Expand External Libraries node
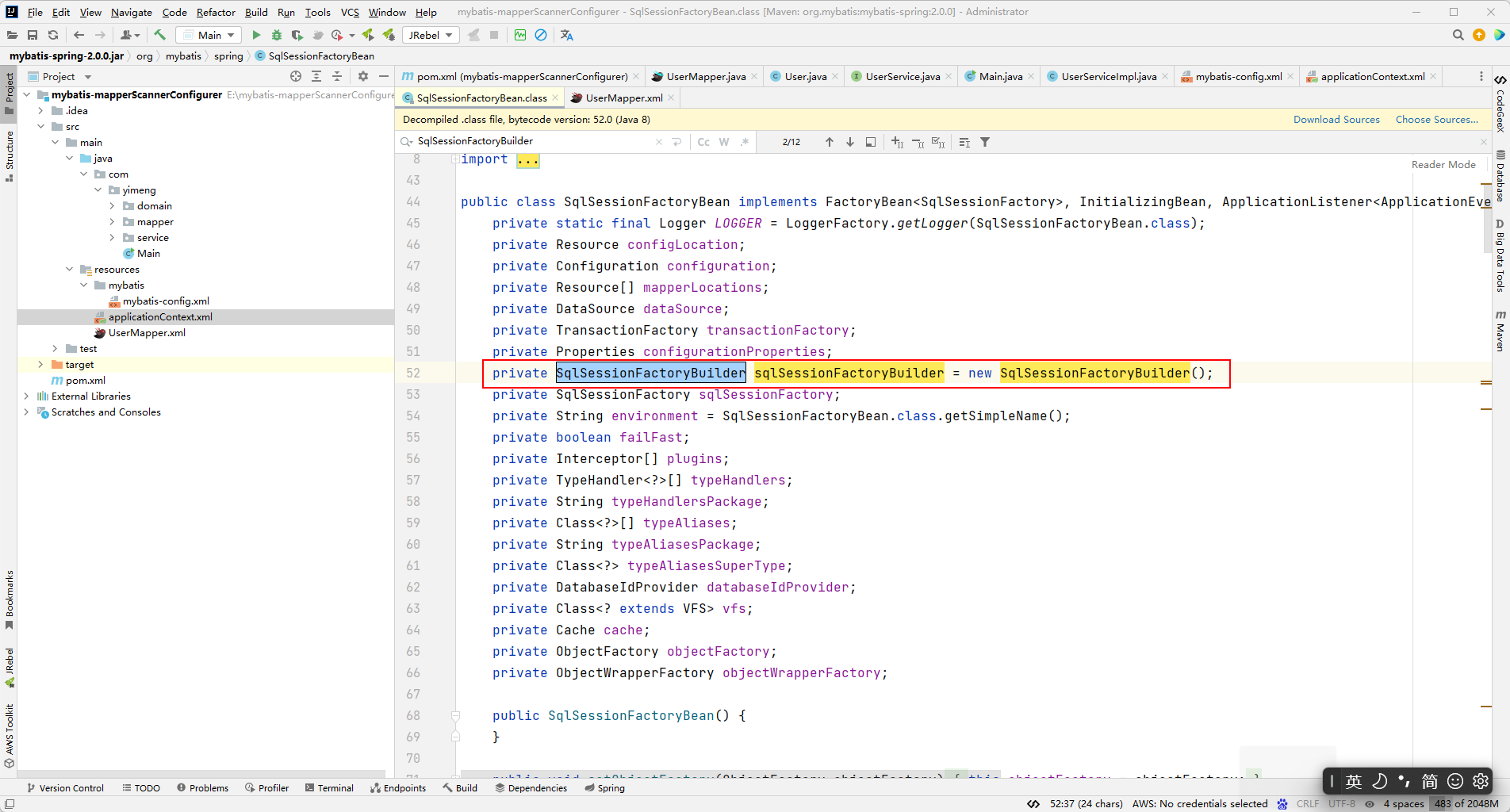This screenshot has height=812, width=1510. click(x=26, y=396)
